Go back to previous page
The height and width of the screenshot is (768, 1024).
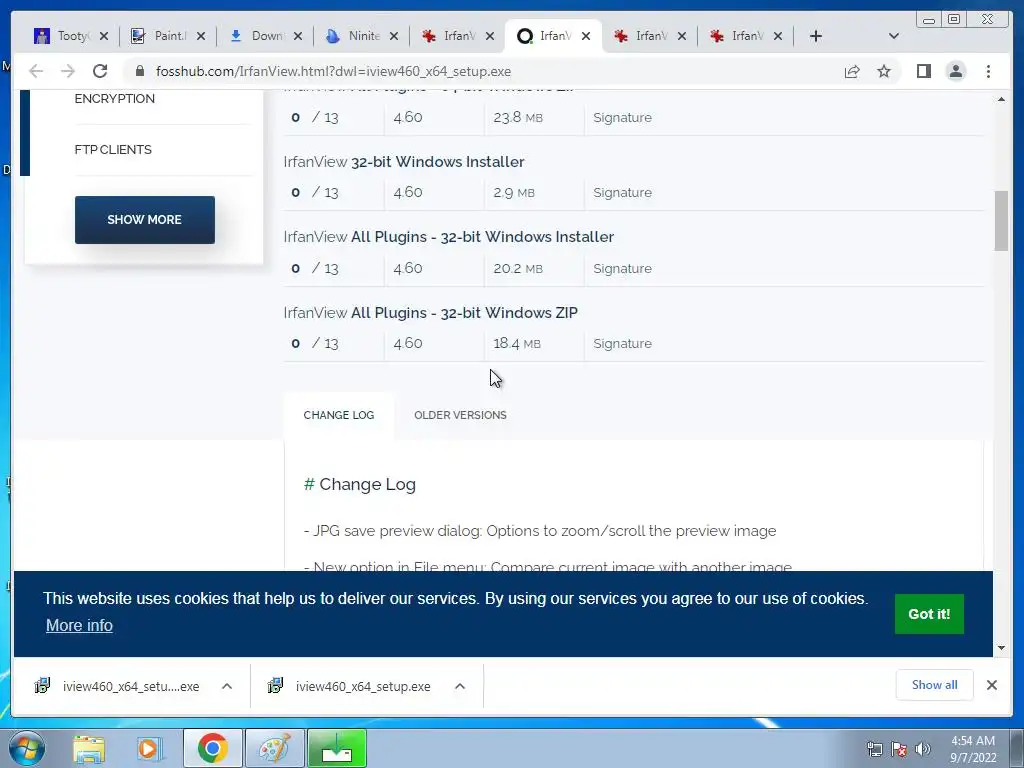coord(36,71)
